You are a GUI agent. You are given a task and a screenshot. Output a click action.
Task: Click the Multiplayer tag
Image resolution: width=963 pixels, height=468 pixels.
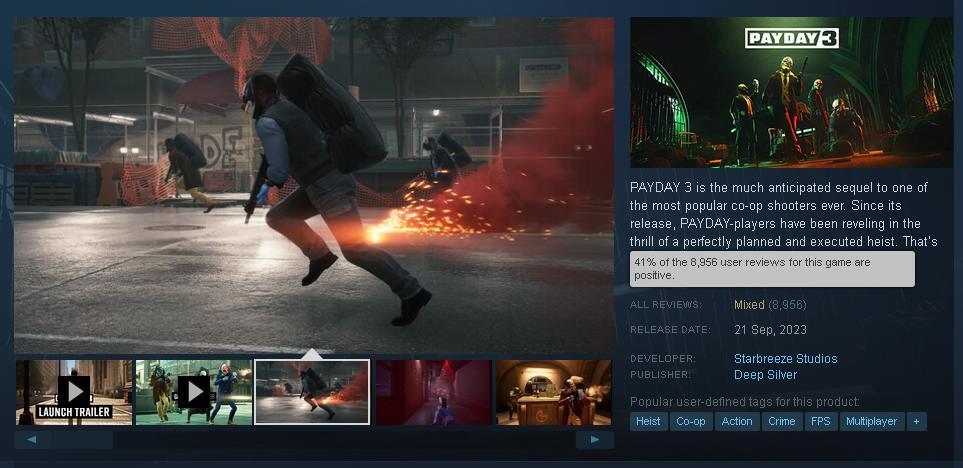(x=872, y=421)
